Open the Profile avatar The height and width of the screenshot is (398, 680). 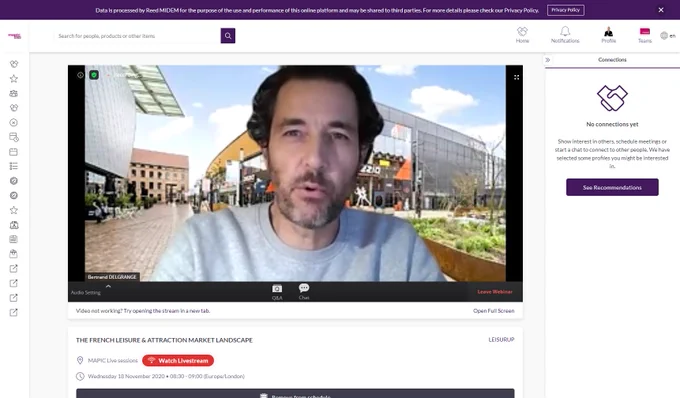click(608, 35)
